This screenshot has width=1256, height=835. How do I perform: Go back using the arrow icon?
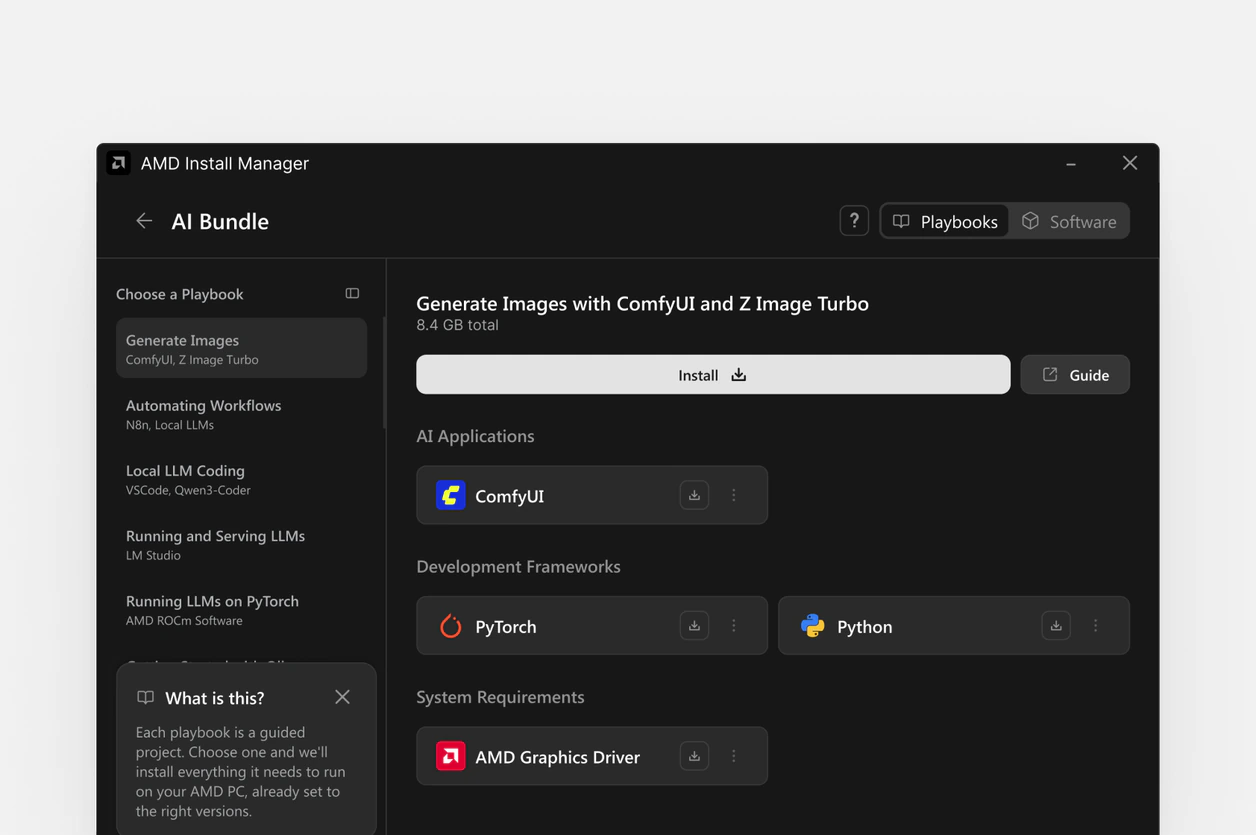144,221
